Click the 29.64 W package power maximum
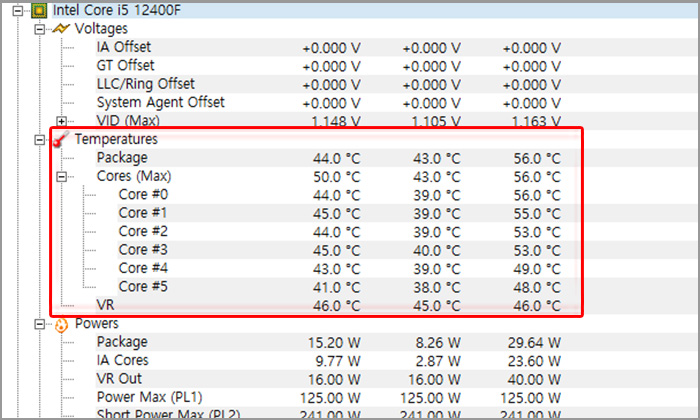Screen dimensions: 700x420 (534, 343)
